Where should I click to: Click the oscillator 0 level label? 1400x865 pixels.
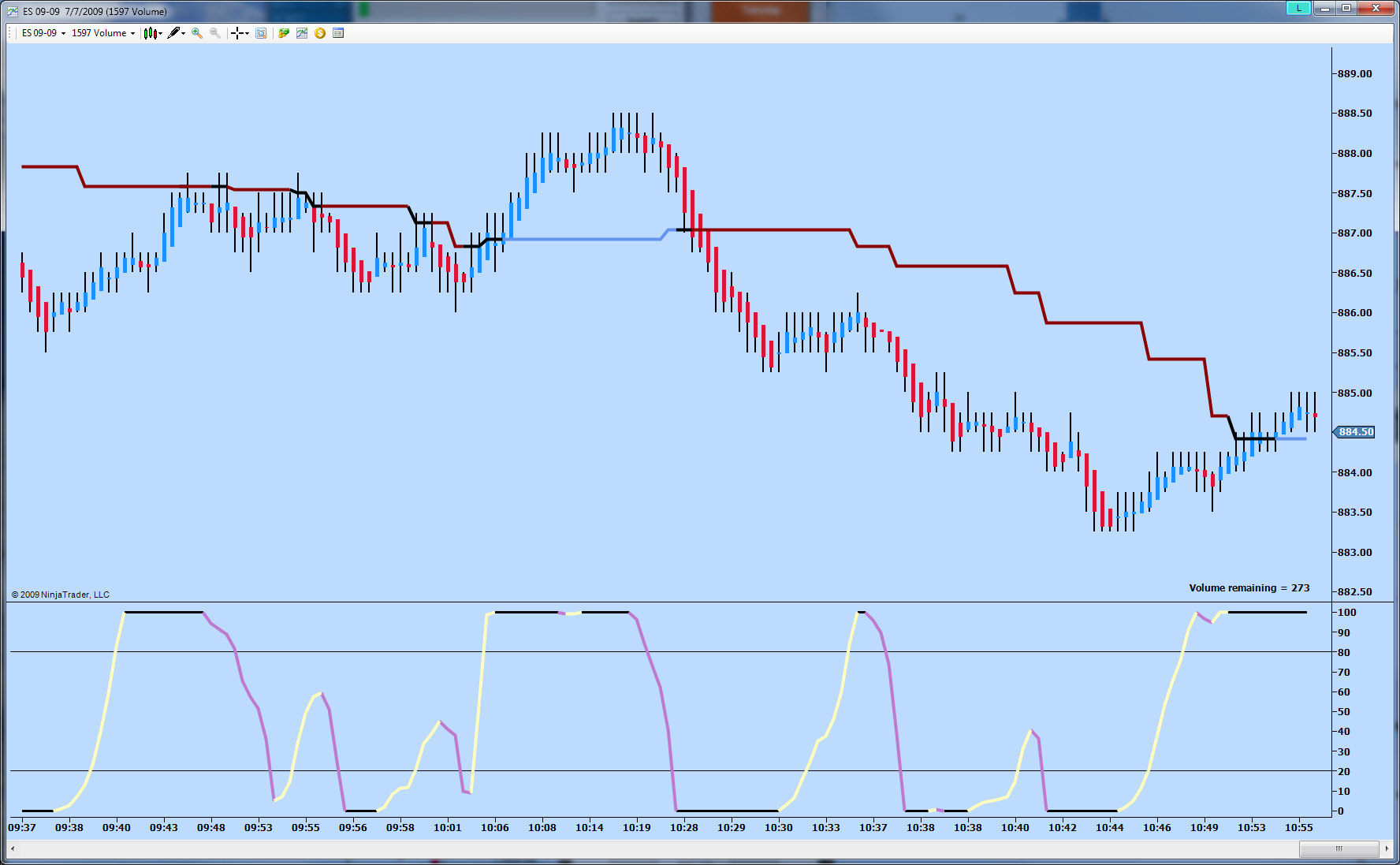coord(1341,811)
